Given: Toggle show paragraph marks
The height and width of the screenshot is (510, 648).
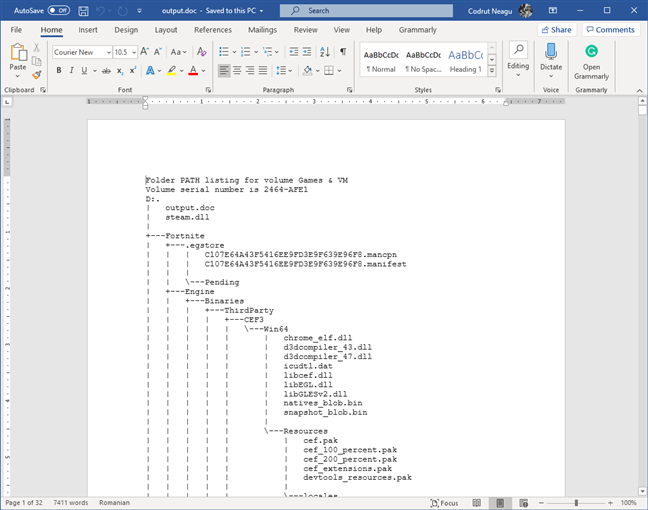Looking at the screenshot, I should (x=343, y=52).
